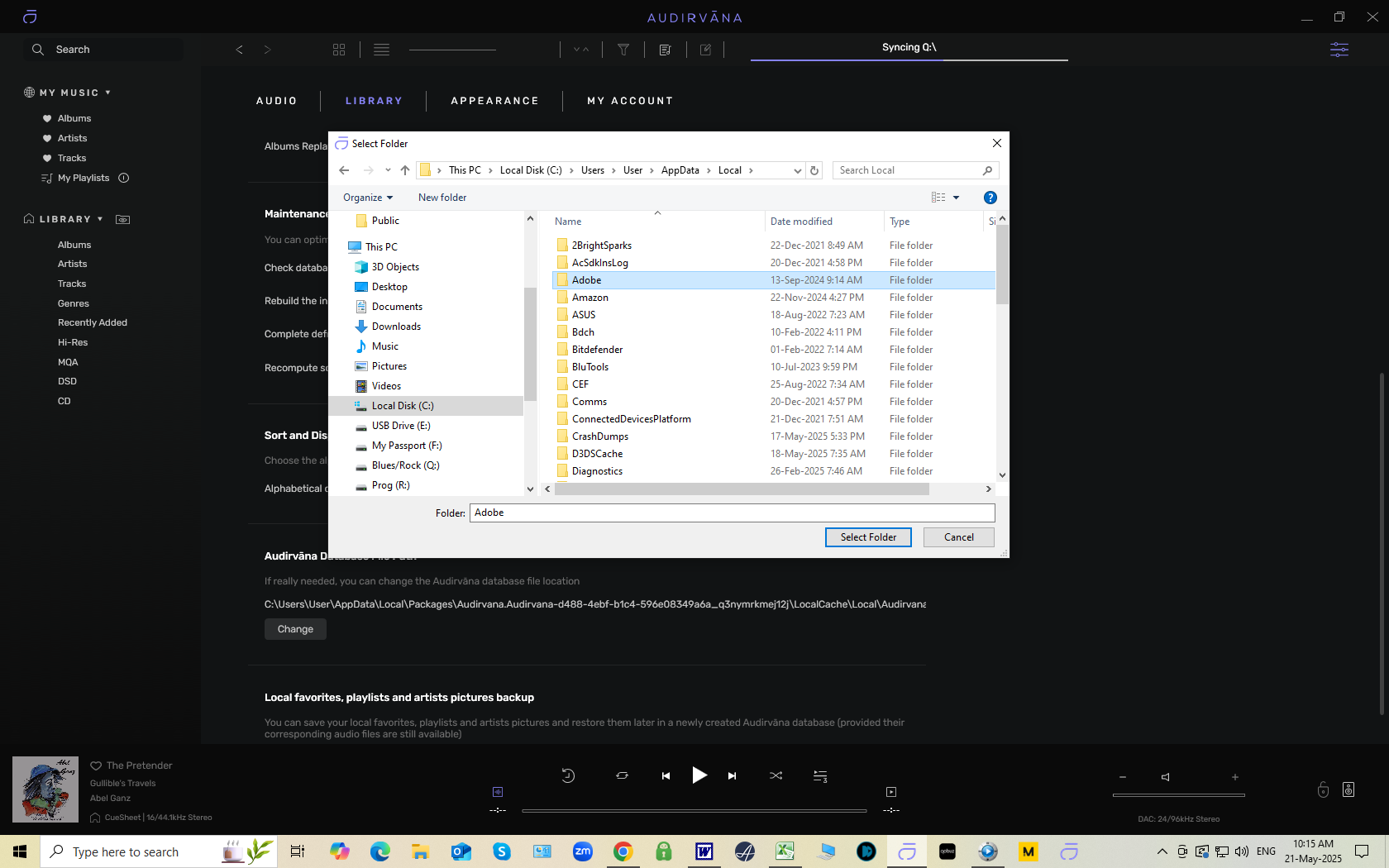Open the play queue icon
Image resolution: width=1389 pixels, height=868 pixels.
click(x=820, y=775)
